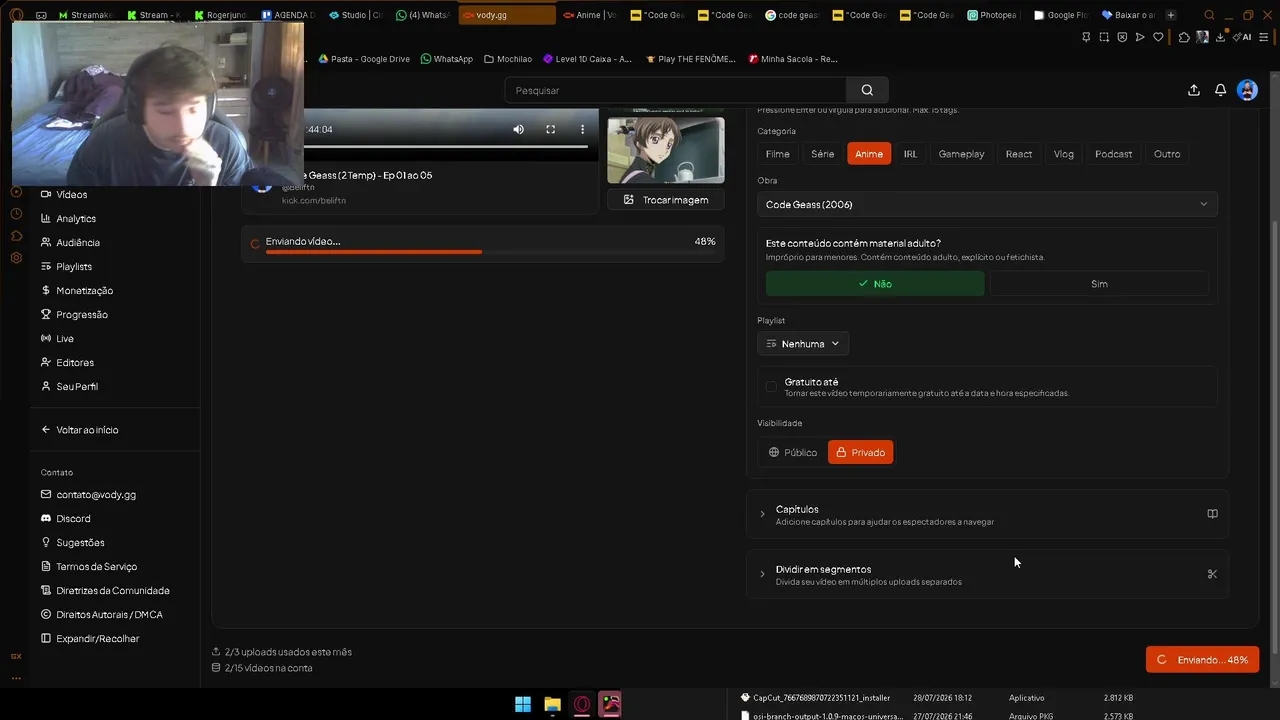Select the Podcast category
This screenshot has width=1280, height=720.
tap(1113, 154)
